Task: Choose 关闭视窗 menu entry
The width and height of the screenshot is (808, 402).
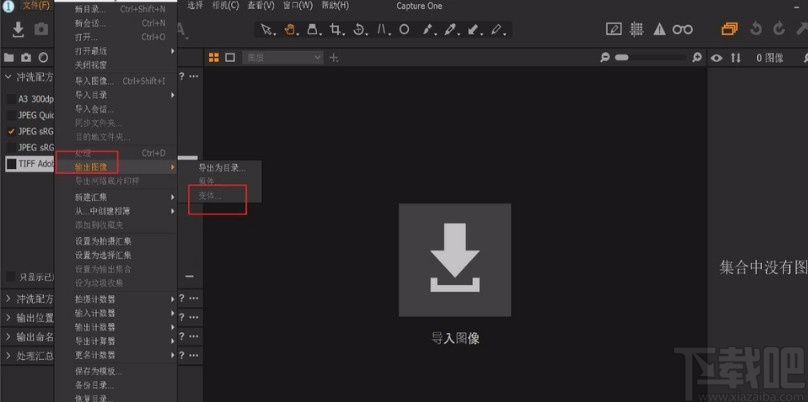Action: click(116, 65)
